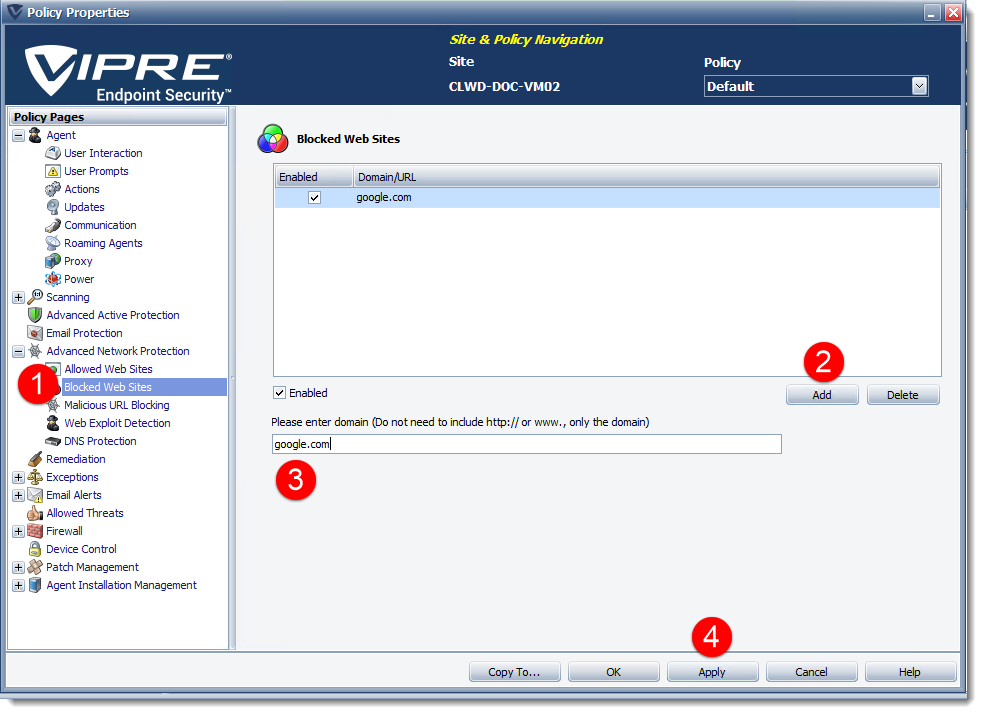The height and width of the screenshot is (714, 982).
Task: Expand the Agent Installation Management node
Action: point(18,586)
